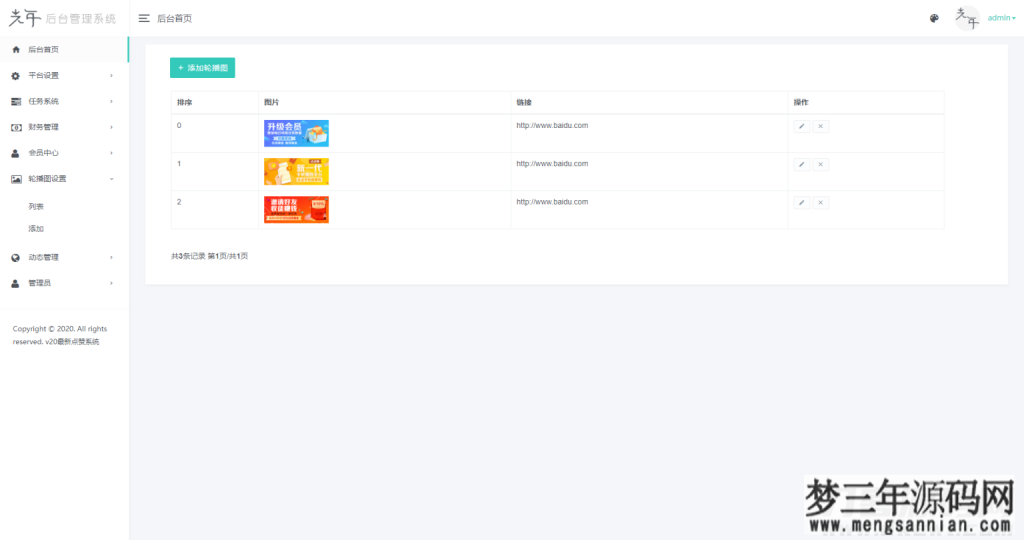Expand the 任务系统 sidebar menu
Screen dimensions: 1024x540
tap(62, 101)
